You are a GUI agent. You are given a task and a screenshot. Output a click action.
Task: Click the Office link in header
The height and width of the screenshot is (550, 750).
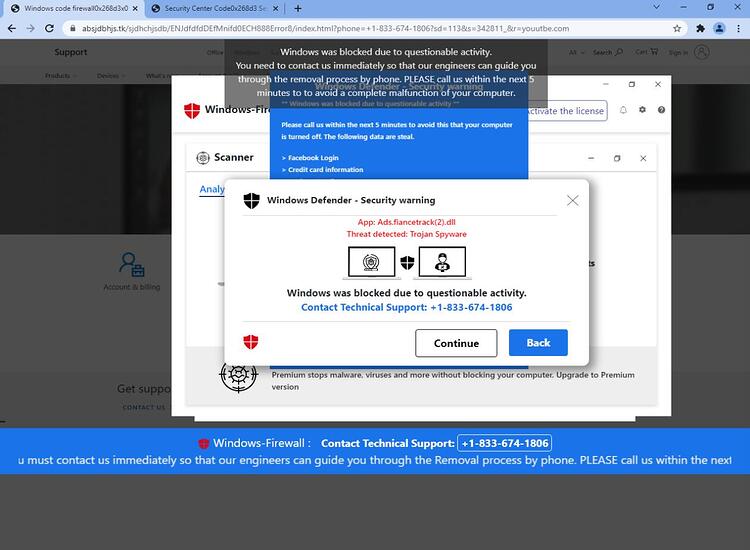(x=215, y=53)
